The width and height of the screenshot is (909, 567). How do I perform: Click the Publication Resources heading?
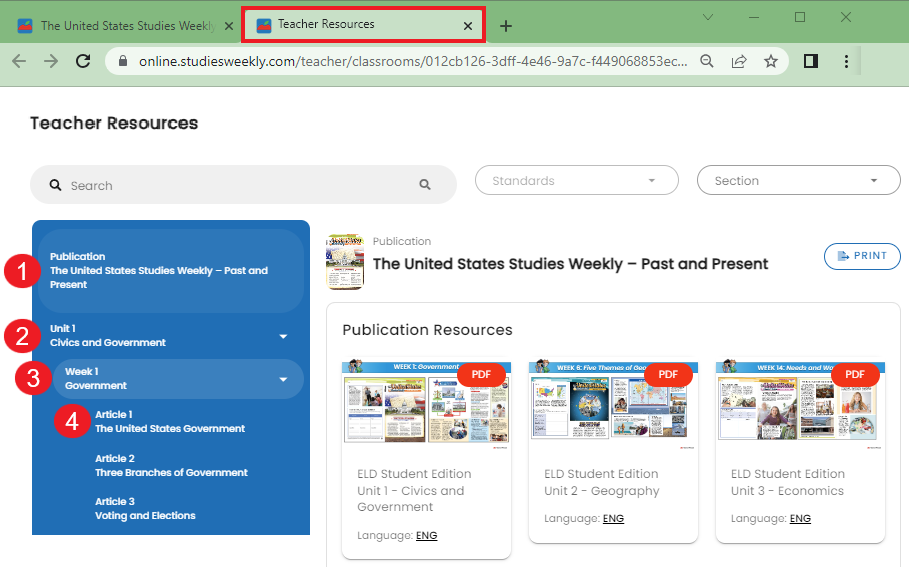(427, 330)
